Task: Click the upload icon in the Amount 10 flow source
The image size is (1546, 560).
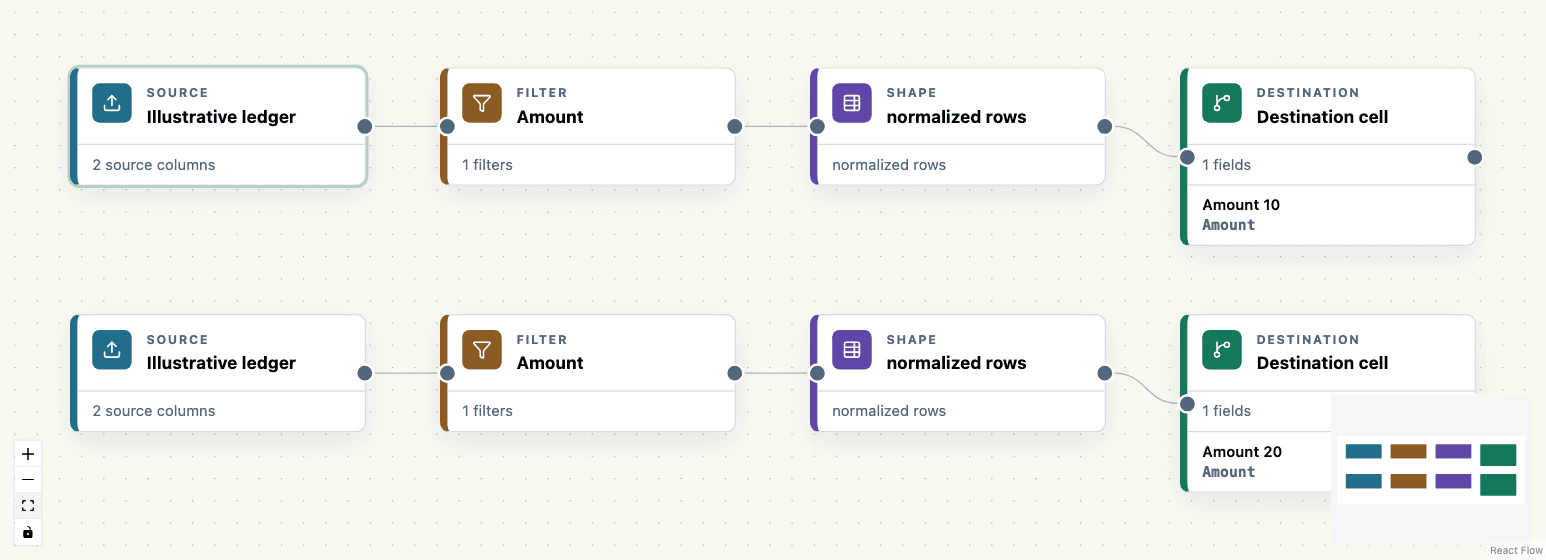Action: pyautogui.click(x=112, y=103)
